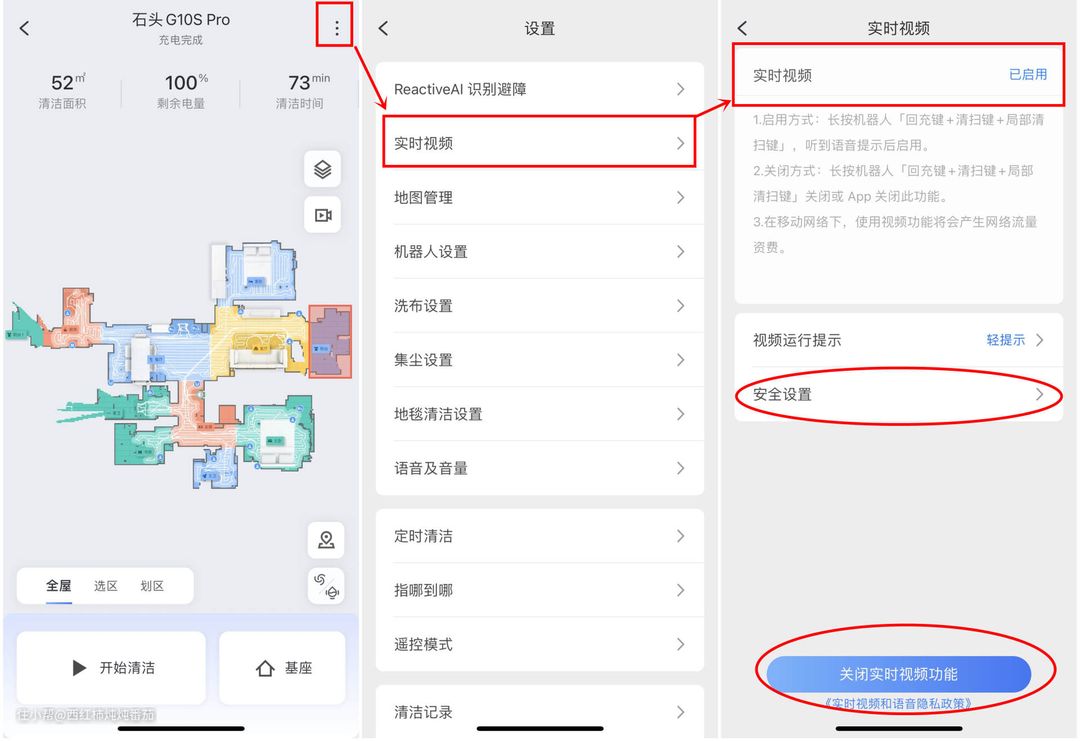Tap the map layers icon
This screenshot has width=1080, height=741.
tap(322, 170)
